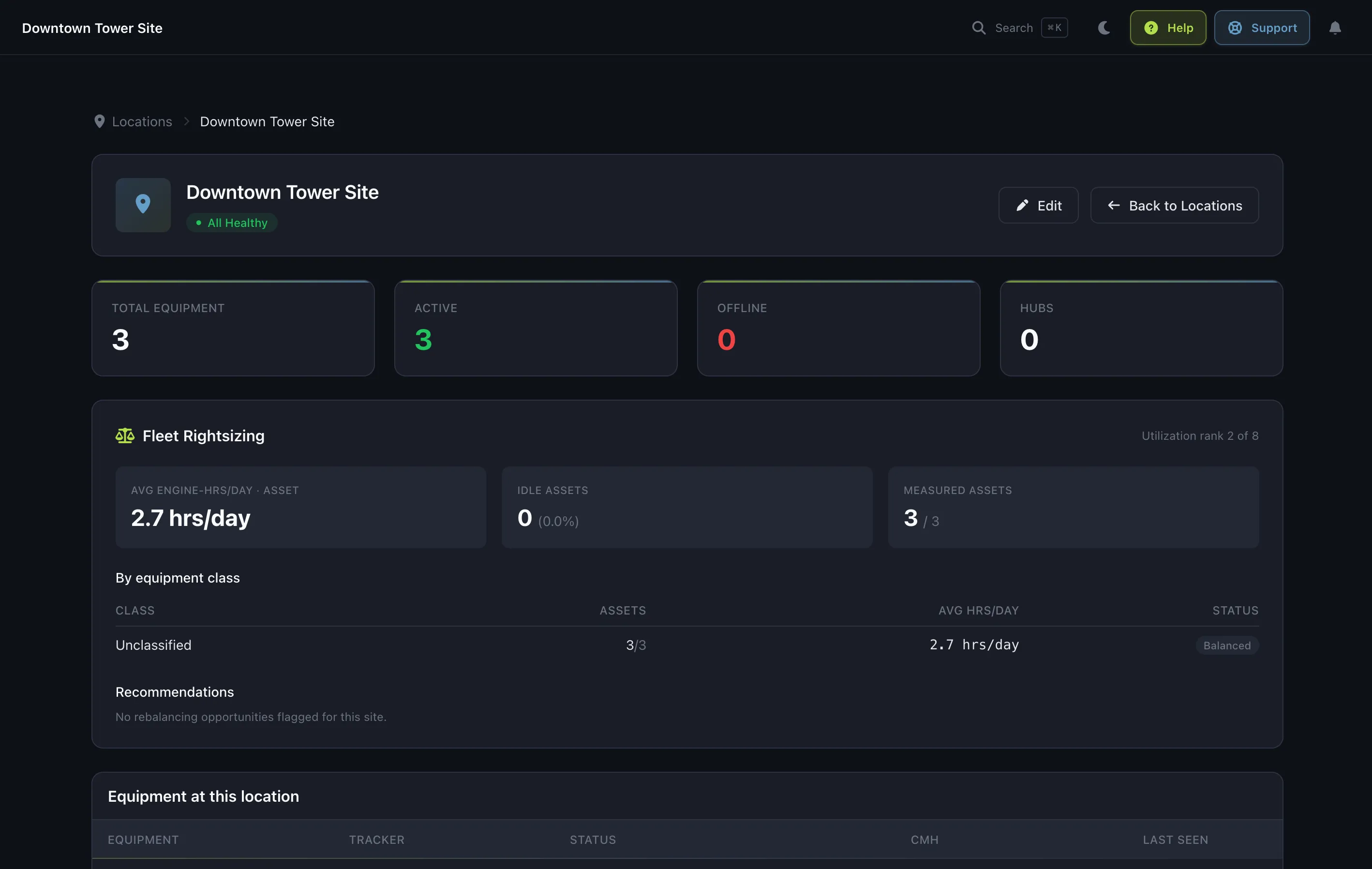Click the Edit button
1372x869 pixels.
tap(1038, 205)
